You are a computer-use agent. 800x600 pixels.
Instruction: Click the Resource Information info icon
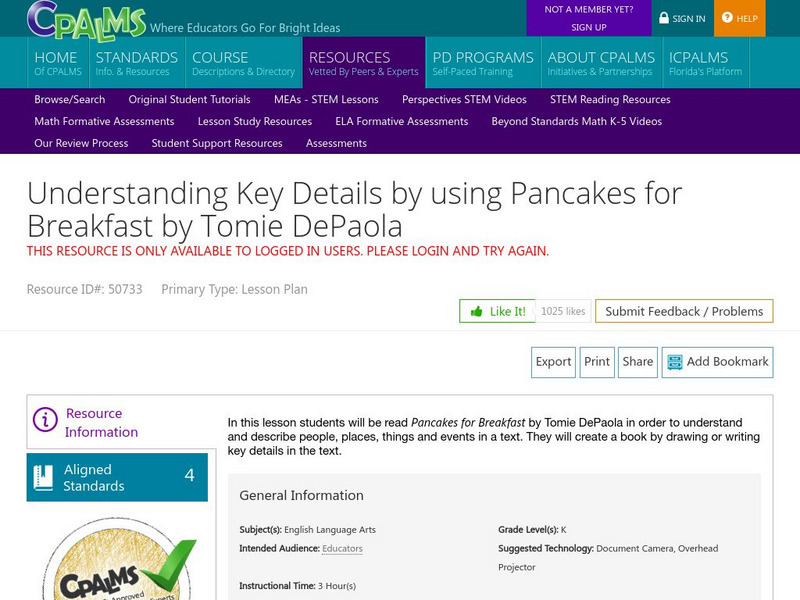(x=45, y=420)
